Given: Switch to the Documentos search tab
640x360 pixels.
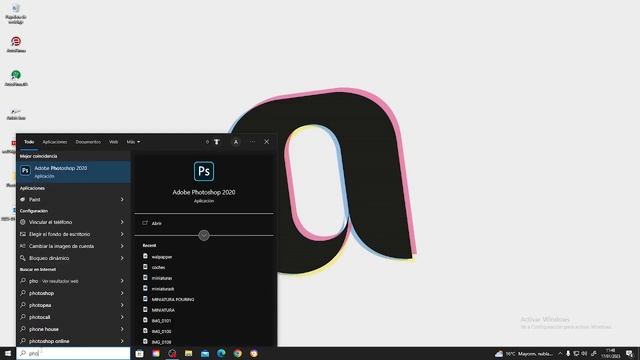Looking at the screenshot, I should 88,142.
